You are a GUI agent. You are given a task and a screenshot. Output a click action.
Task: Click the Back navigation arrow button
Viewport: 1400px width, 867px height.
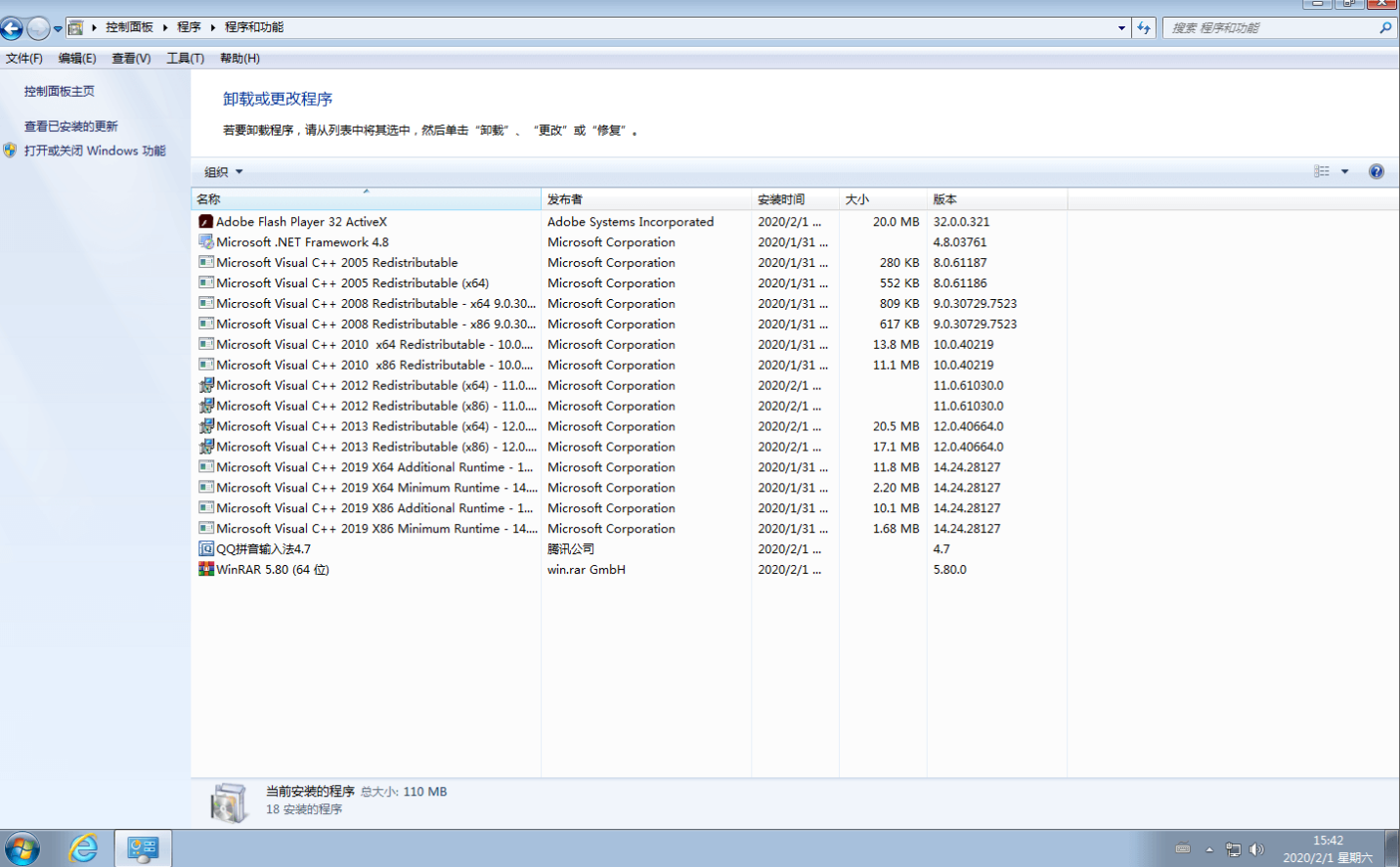(x=13, y=28)
